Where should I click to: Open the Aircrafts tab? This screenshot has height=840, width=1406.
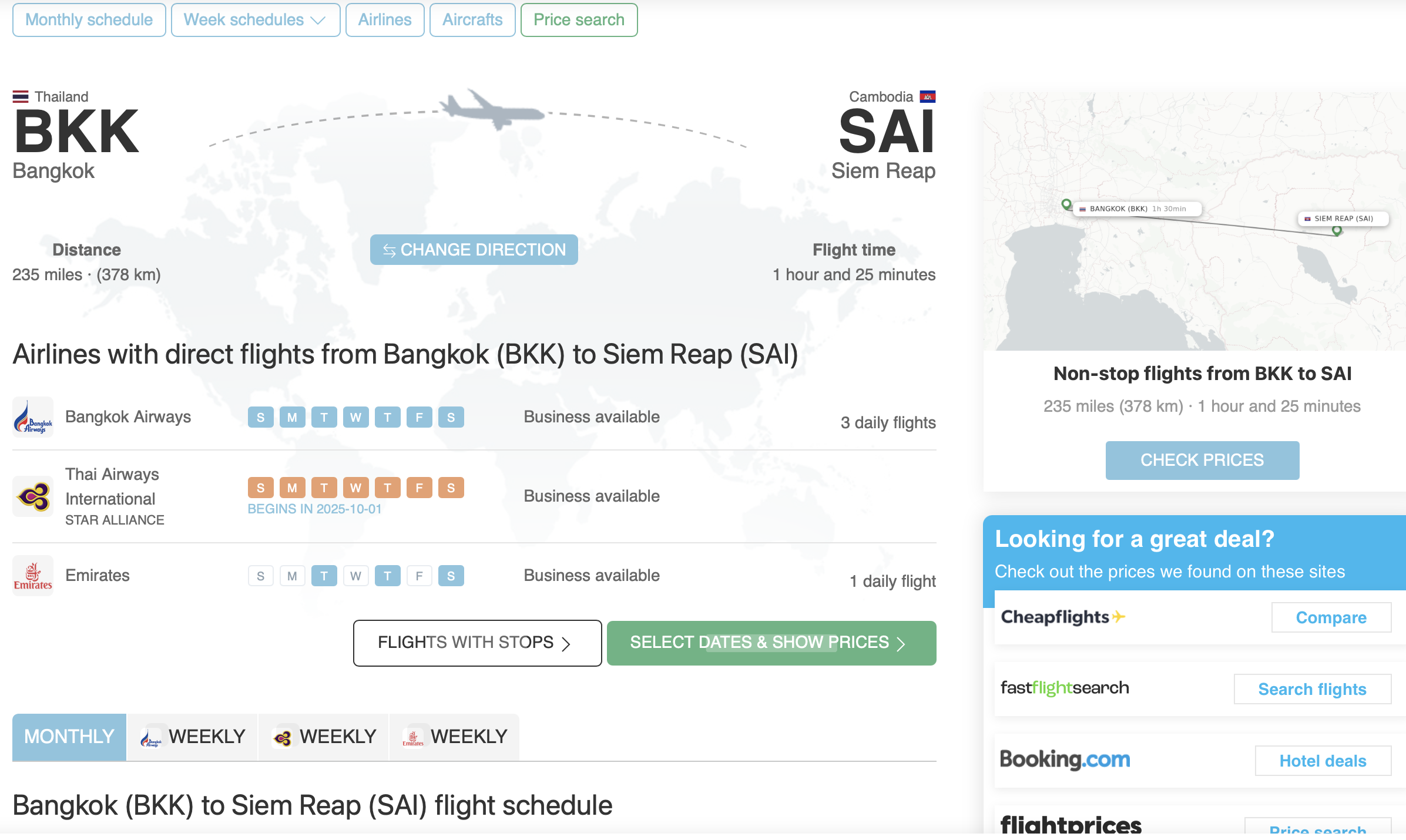472,20
